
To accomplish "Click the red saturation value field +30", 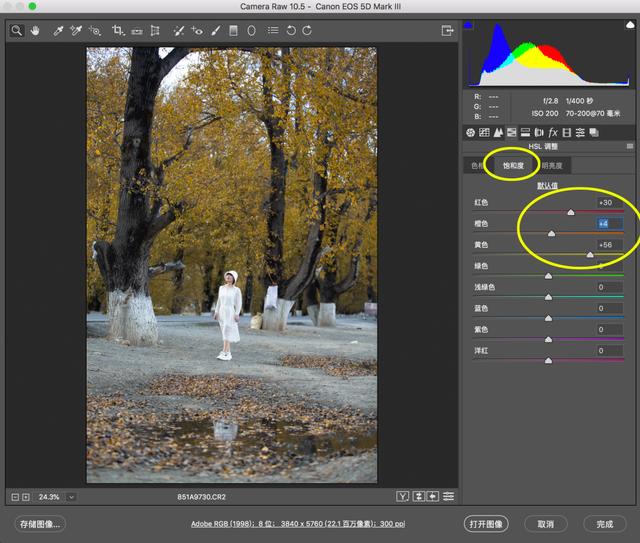I will point(609,203).
